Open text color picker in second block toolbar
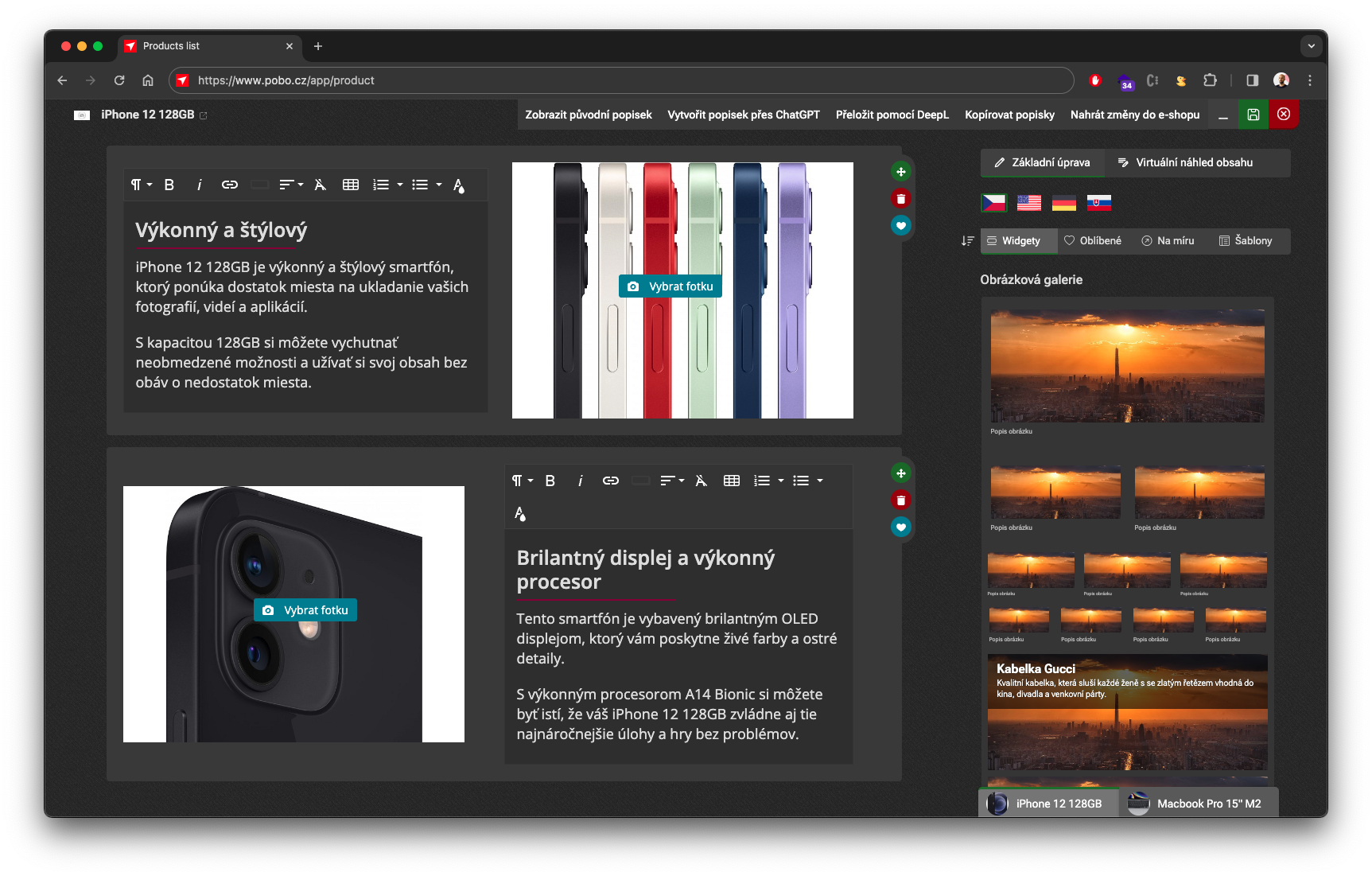 520,514
